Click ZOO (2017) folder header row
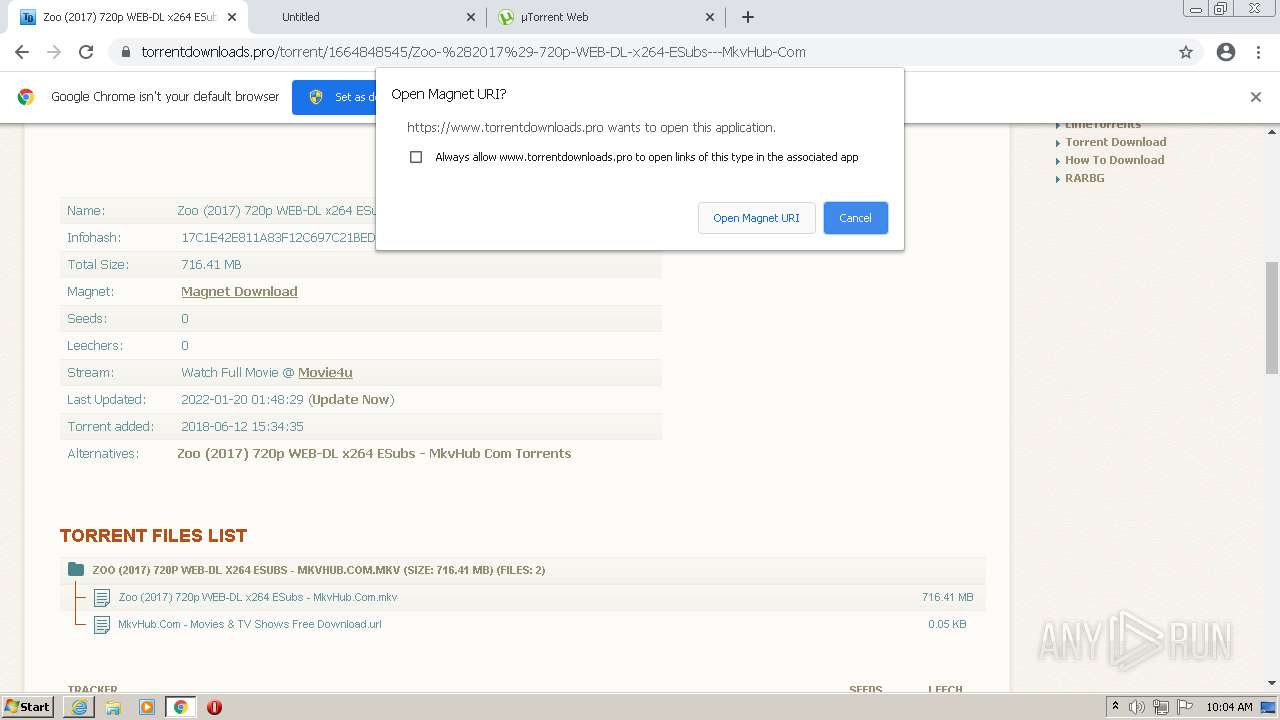The width and height of the screenshot is (1280, 720). coord(522,570)
